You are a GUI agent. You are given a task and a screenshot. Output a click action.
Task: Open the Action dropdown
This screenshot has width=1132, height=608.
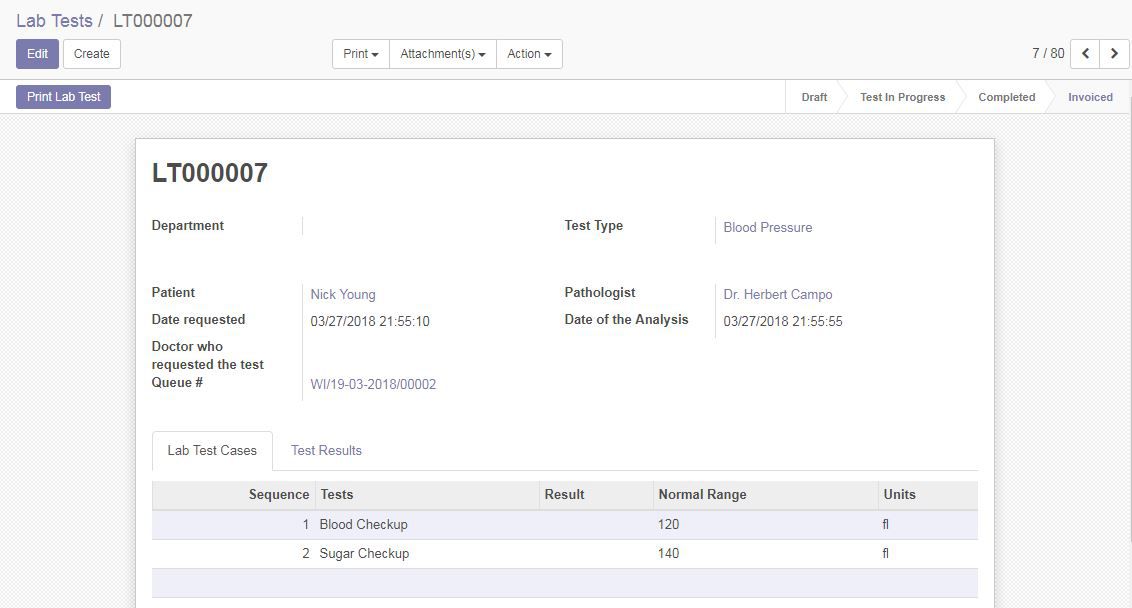pos(529,54)
